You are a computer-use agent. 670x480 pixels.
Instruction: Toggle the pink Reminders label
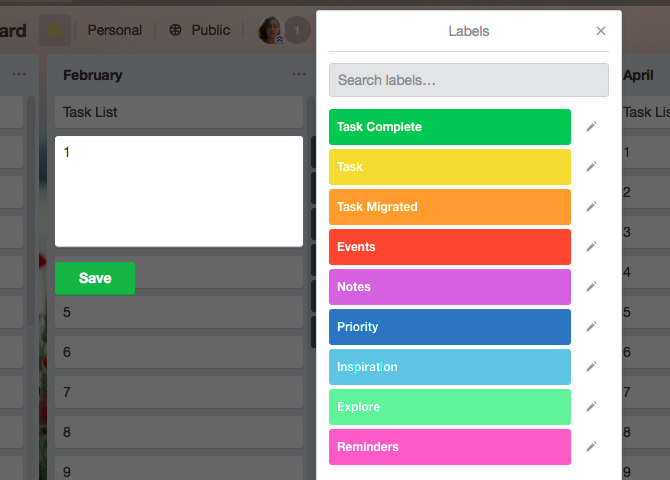click(x=449, y=447)
